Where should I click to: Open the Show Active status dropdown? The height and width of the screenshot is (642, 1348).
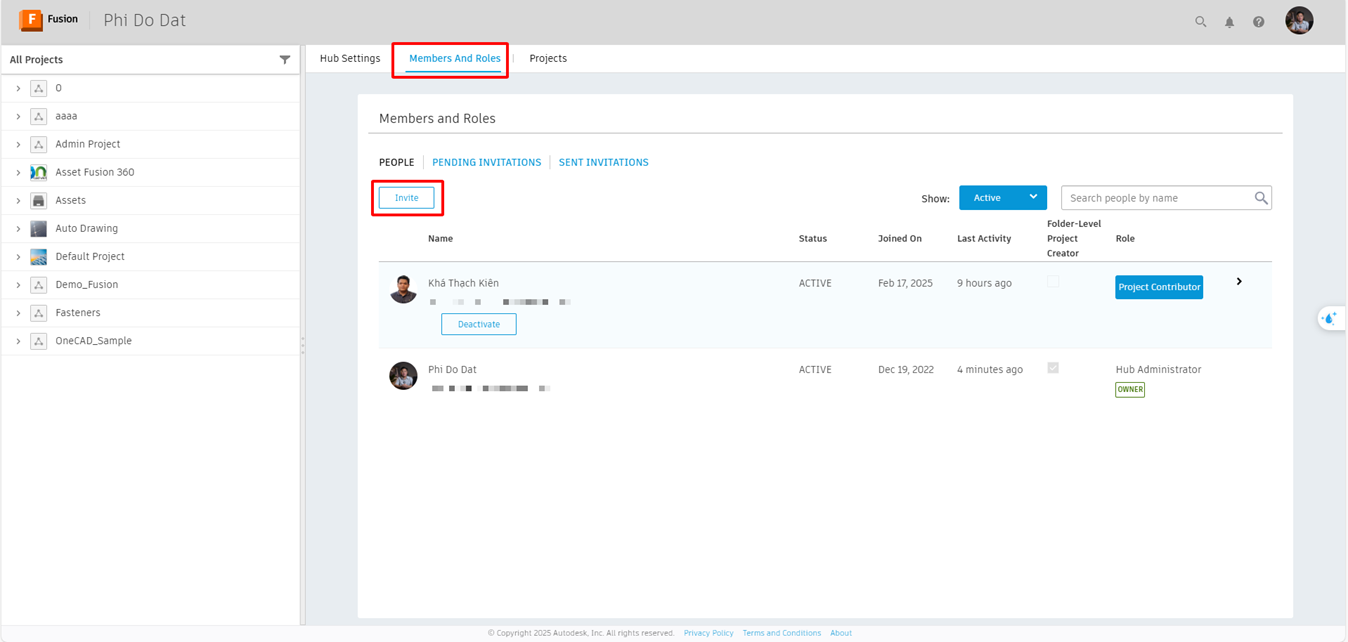(x=1003, y=198)
